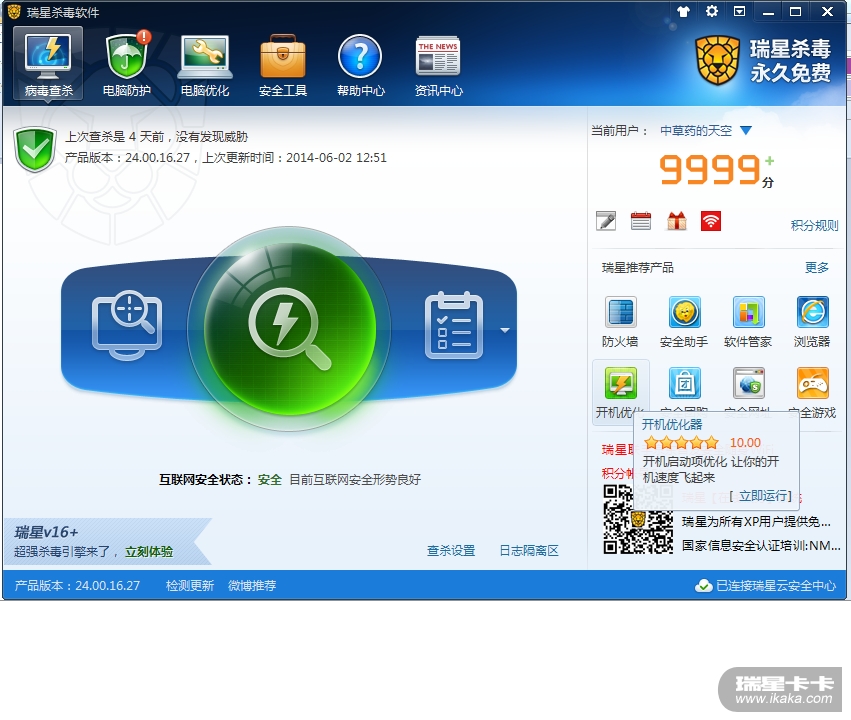Open the secure shopping bag icon
The width and height of the screenshot is (851, 720).
pos(684,383)
